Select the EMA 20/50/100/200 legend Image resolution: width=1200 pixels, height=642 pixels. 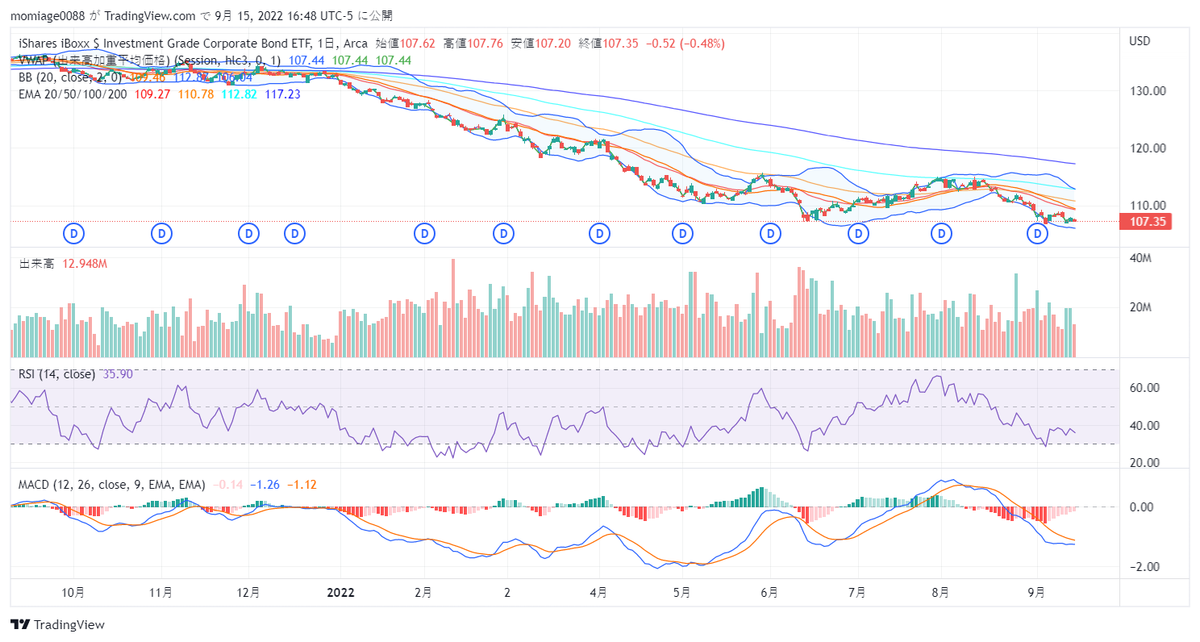[72, 94]
